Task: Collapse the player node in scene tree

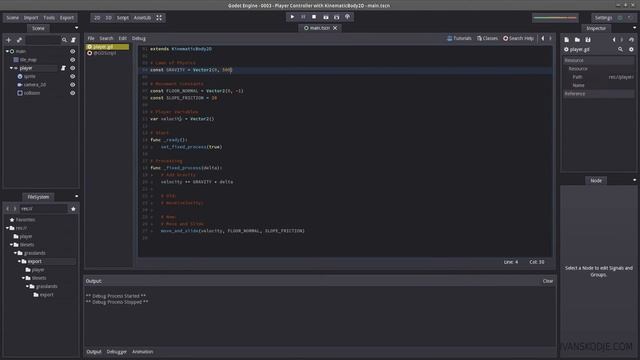Action: pos(11,68)
